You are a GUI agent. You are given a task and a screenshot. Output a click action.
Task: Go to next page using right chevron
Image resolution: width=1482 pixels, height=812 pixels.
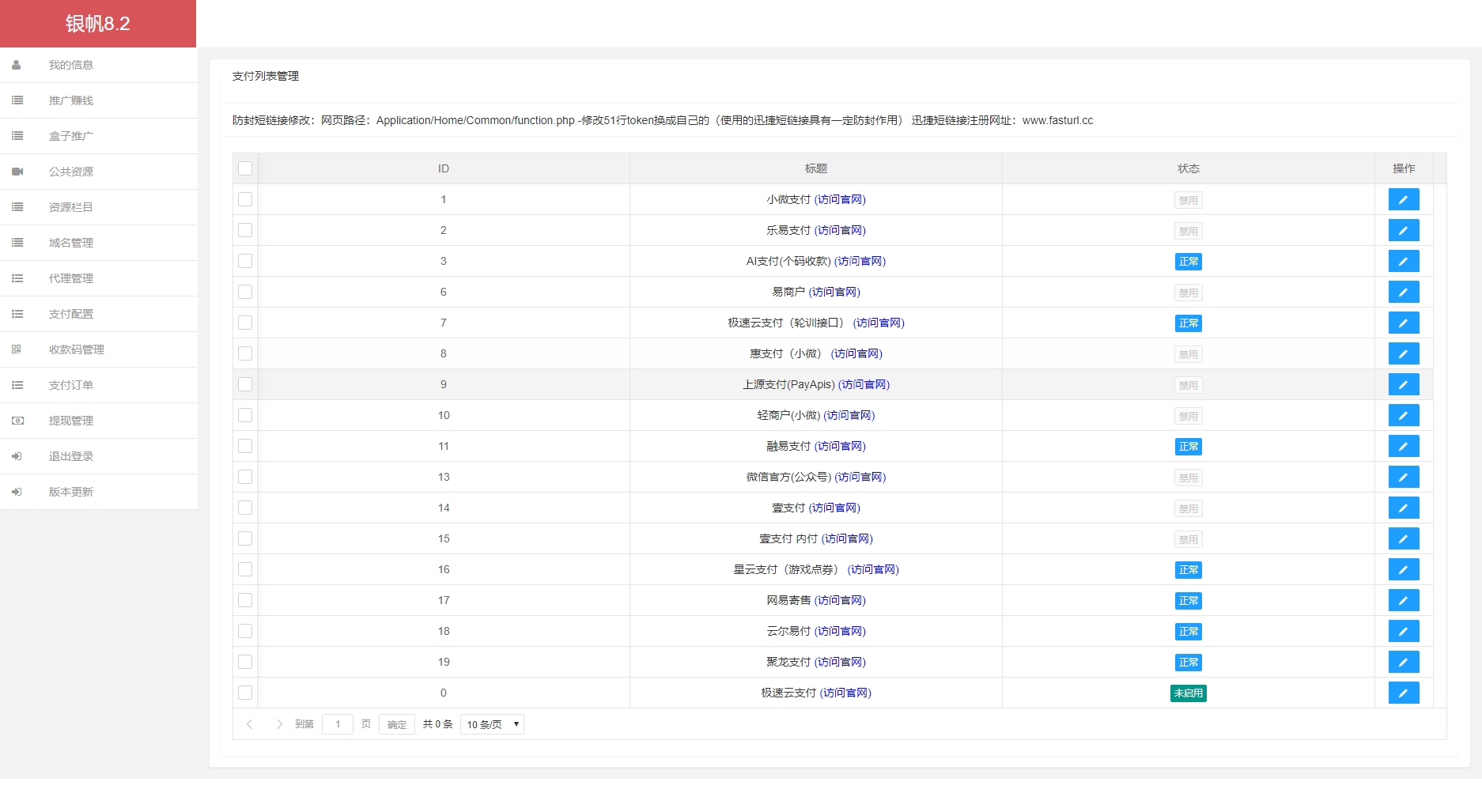[279, 724]
